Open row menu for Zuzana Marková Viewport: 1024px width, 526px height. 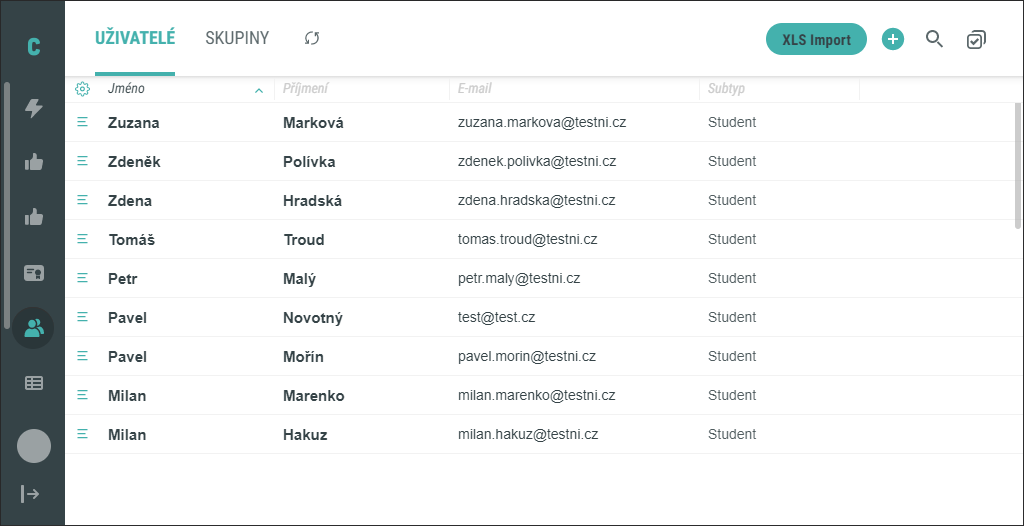tap(82, 122)
